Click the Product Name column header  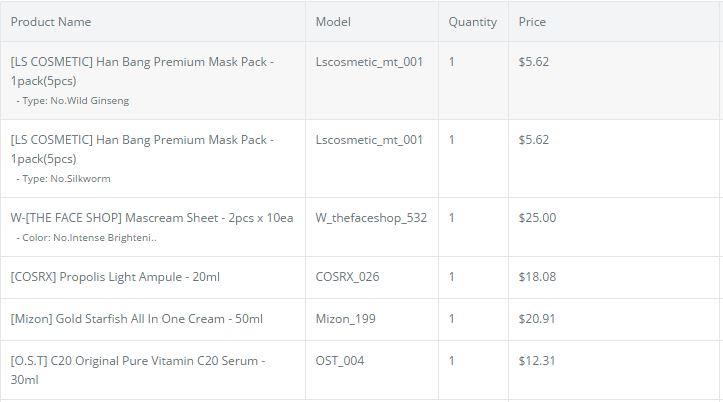[51, 22]
